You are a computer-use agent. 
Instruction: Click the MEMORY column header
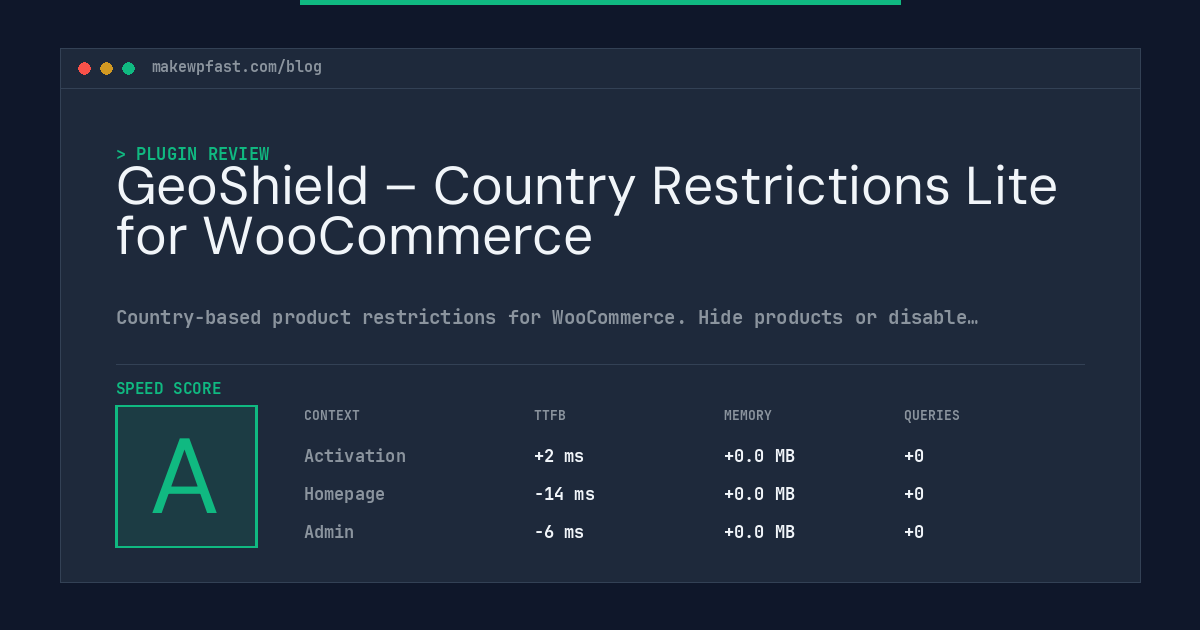pyautogui.click(x=748, y=416)
